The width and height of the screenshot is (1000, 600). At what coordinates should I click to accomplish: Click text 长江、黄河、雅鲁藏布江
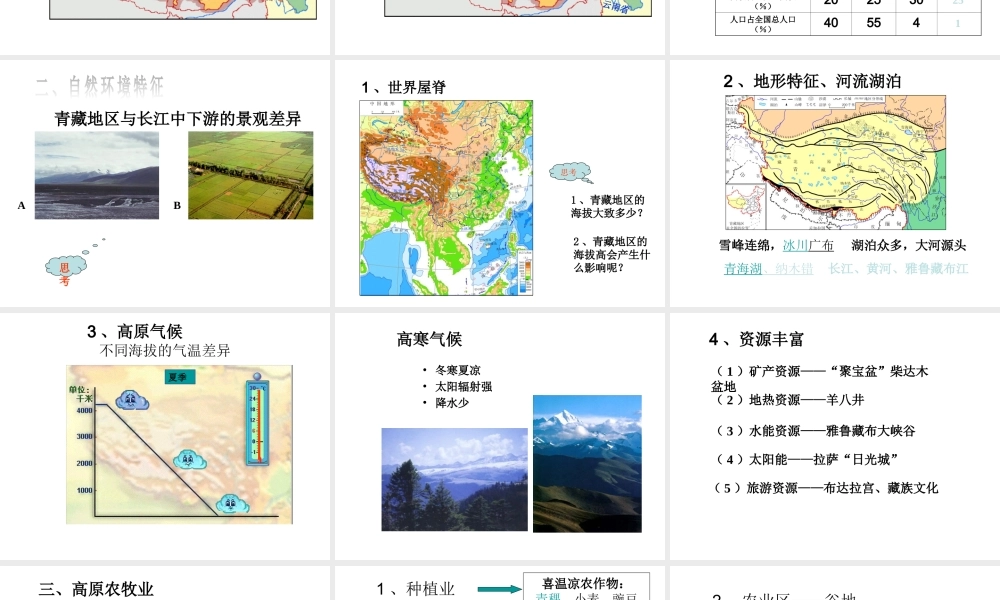(898, 268)
